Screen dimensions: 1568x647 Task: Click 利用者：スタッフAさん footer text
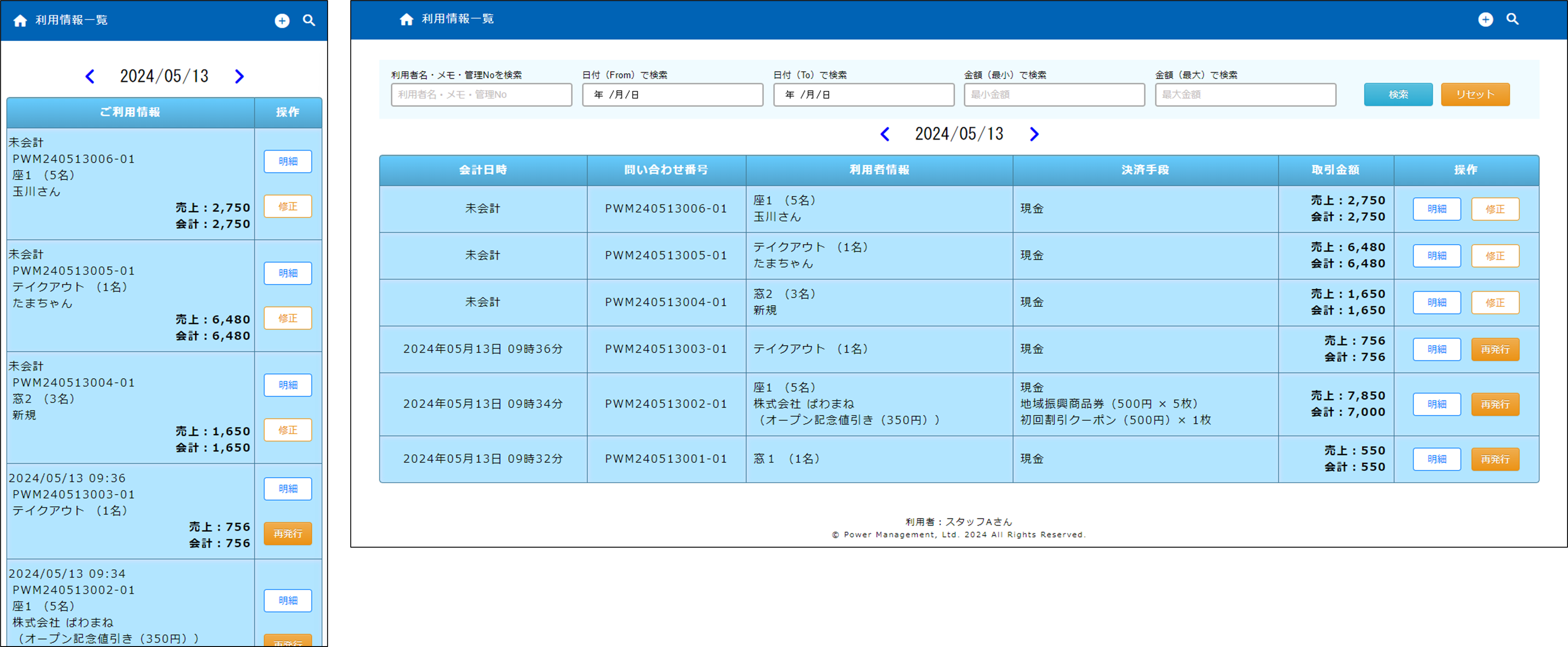(959, 522)
